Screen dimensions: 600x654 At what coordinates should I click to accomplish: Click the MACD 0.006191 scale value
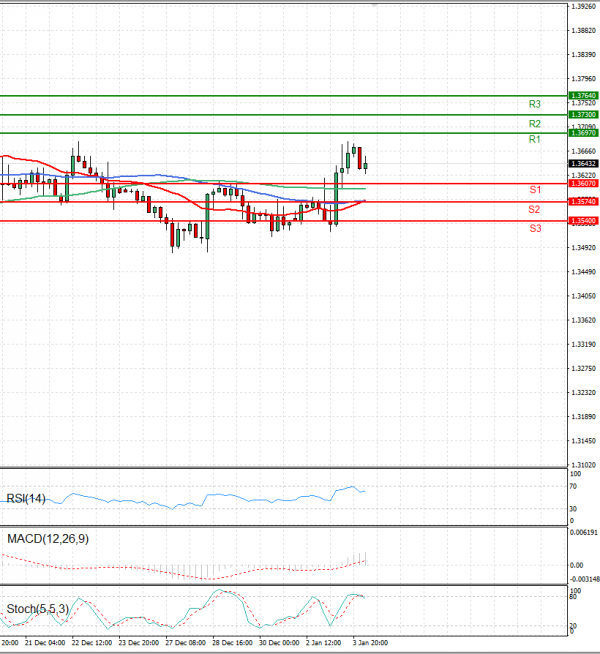(583, 532)
